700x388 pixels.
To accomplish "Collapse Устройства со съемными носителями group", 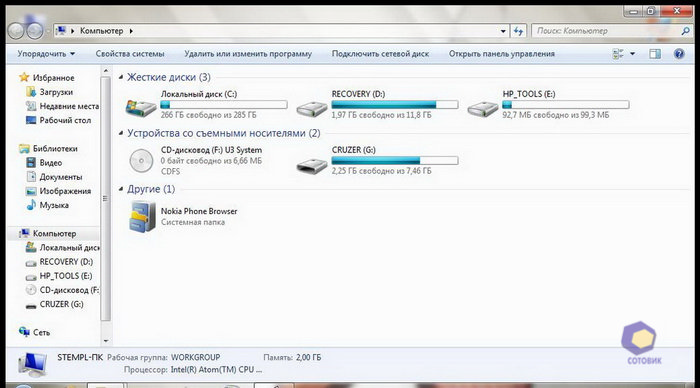I will 121,133.
